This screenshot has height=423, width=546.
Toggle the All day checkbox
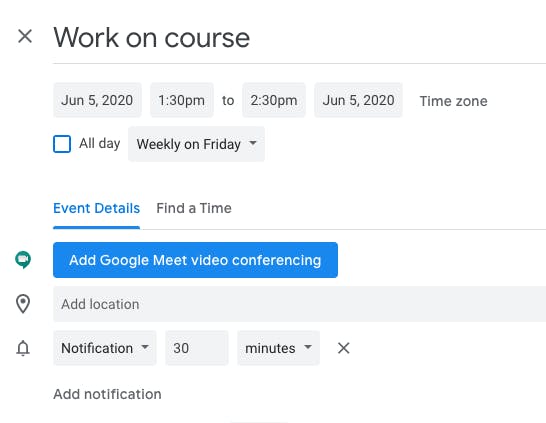point(62,144)
